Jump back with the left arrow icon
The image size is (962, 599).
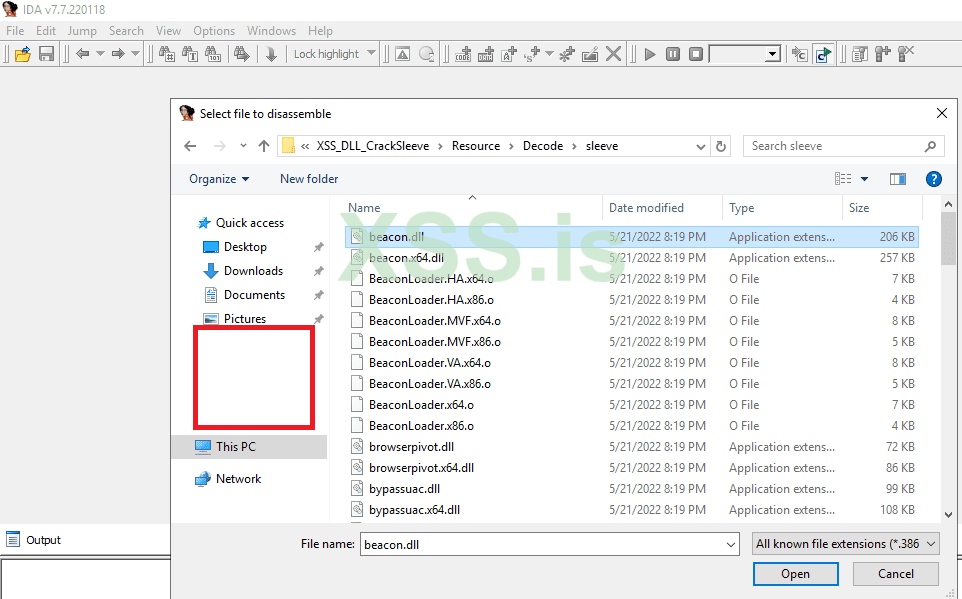pyautogui.click(x=83, y=54)
